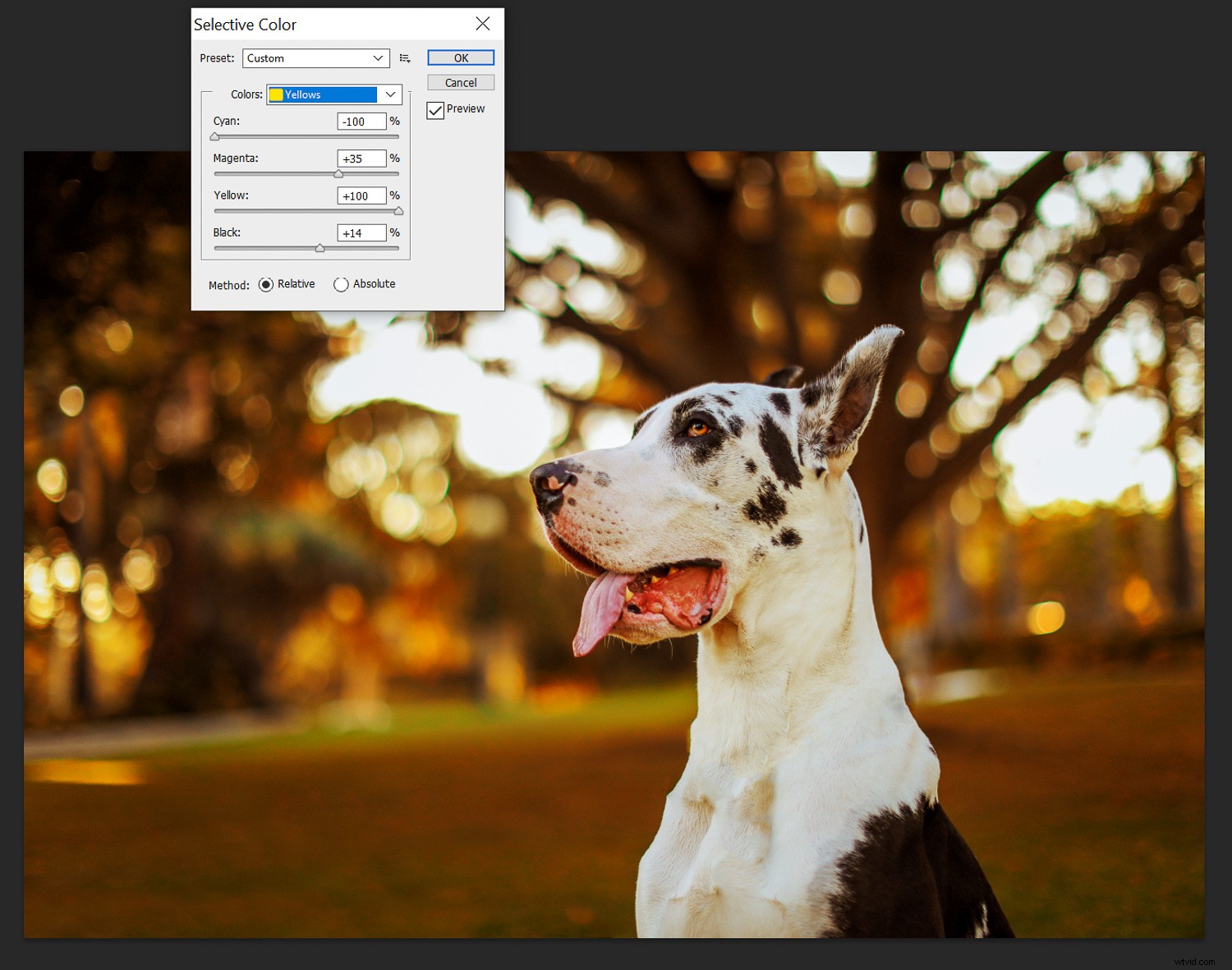The image size is (1232, 970).
Task: Select the Absolute method radio button
Action: [x=341, y=284]
